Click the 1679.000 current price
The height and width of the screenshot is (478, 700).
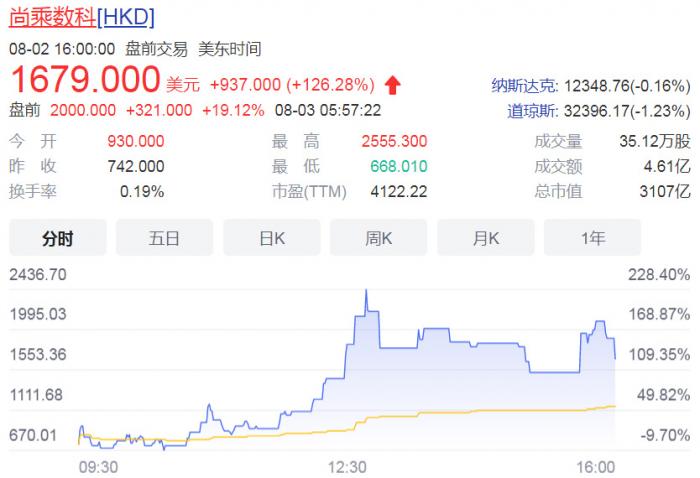(x=85, y=79)
